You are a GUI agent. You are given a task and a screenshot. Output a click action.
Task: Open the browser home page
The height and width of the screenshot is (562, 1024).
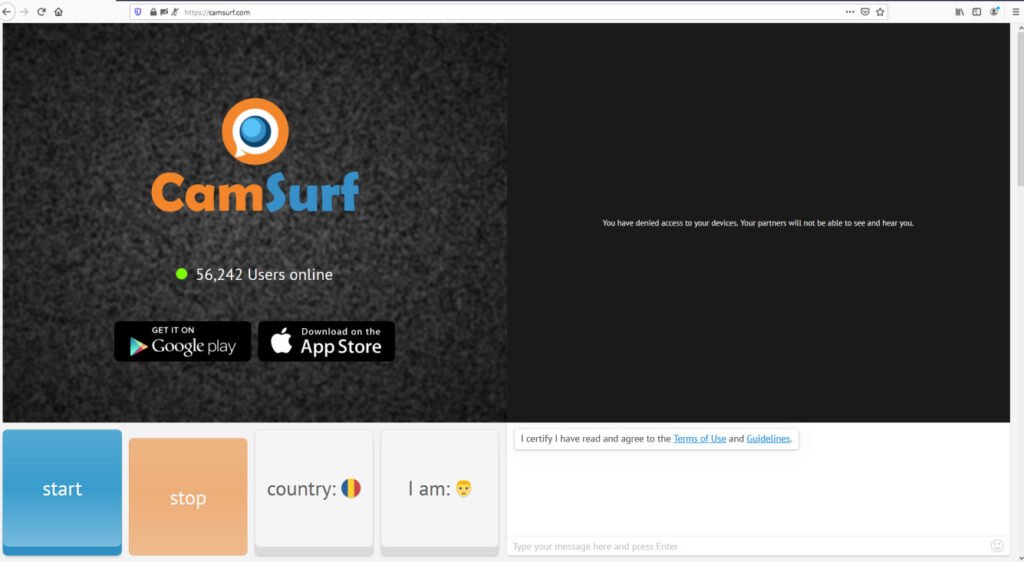click(59, 12)
